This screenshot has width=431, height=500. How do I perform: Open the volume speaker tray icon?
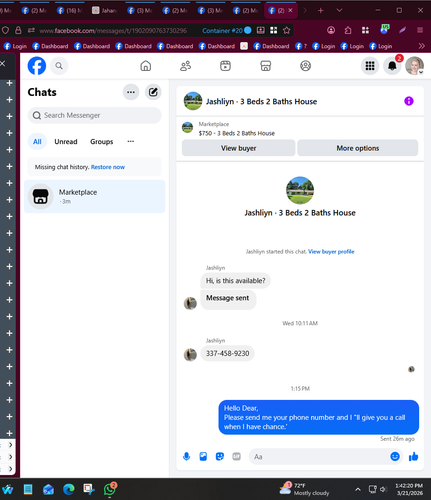pos(383,489)
